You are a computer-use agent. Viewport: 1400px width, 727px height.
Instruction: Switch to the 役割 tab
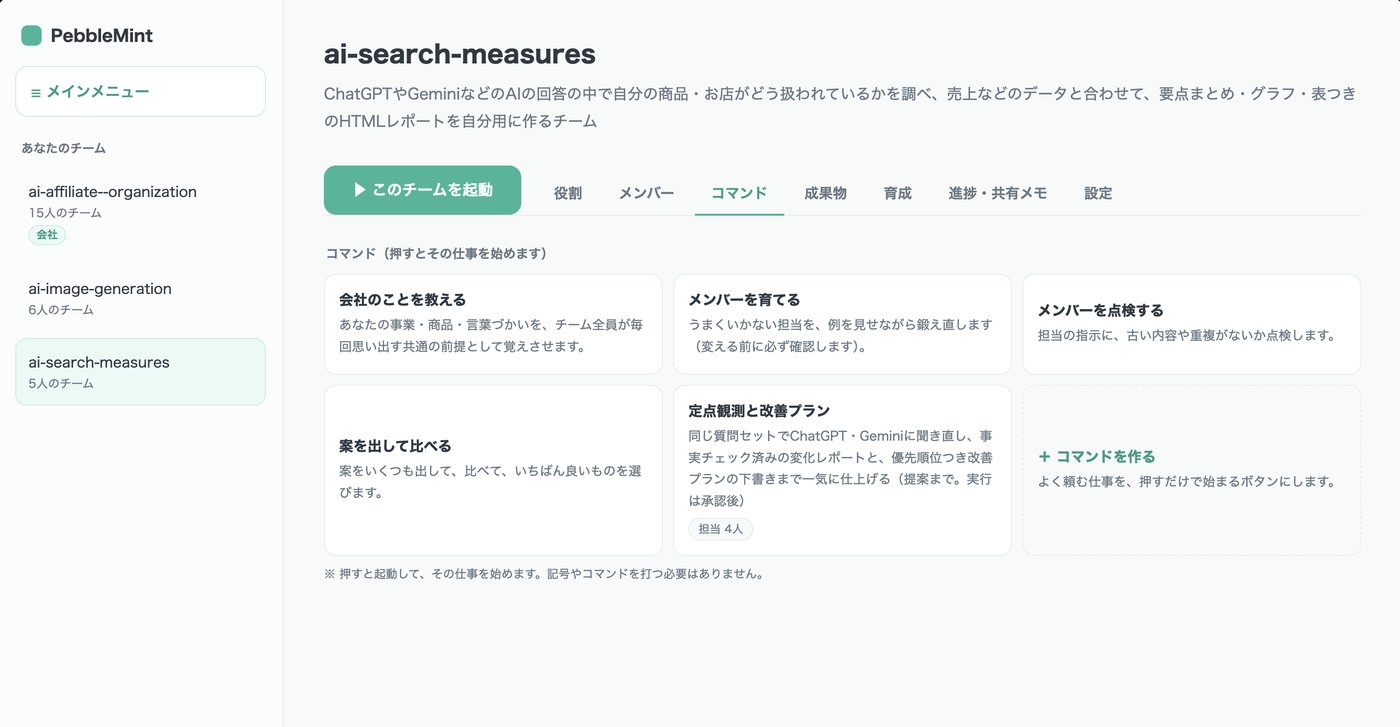[x=568, y=193]
